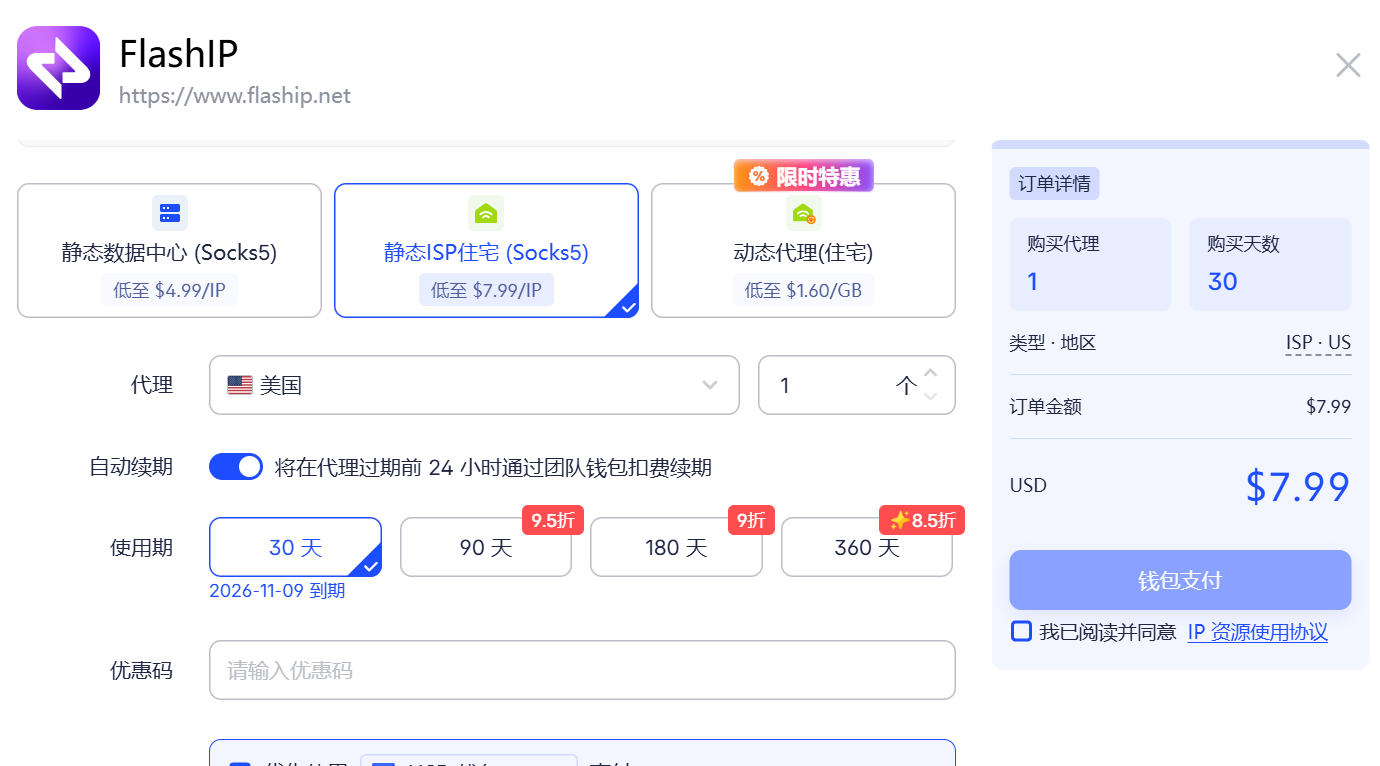The image size is (1380, 766).
Task: Toggle the 自动续期 auto-renew switch
Action: (x=236, y=467)
